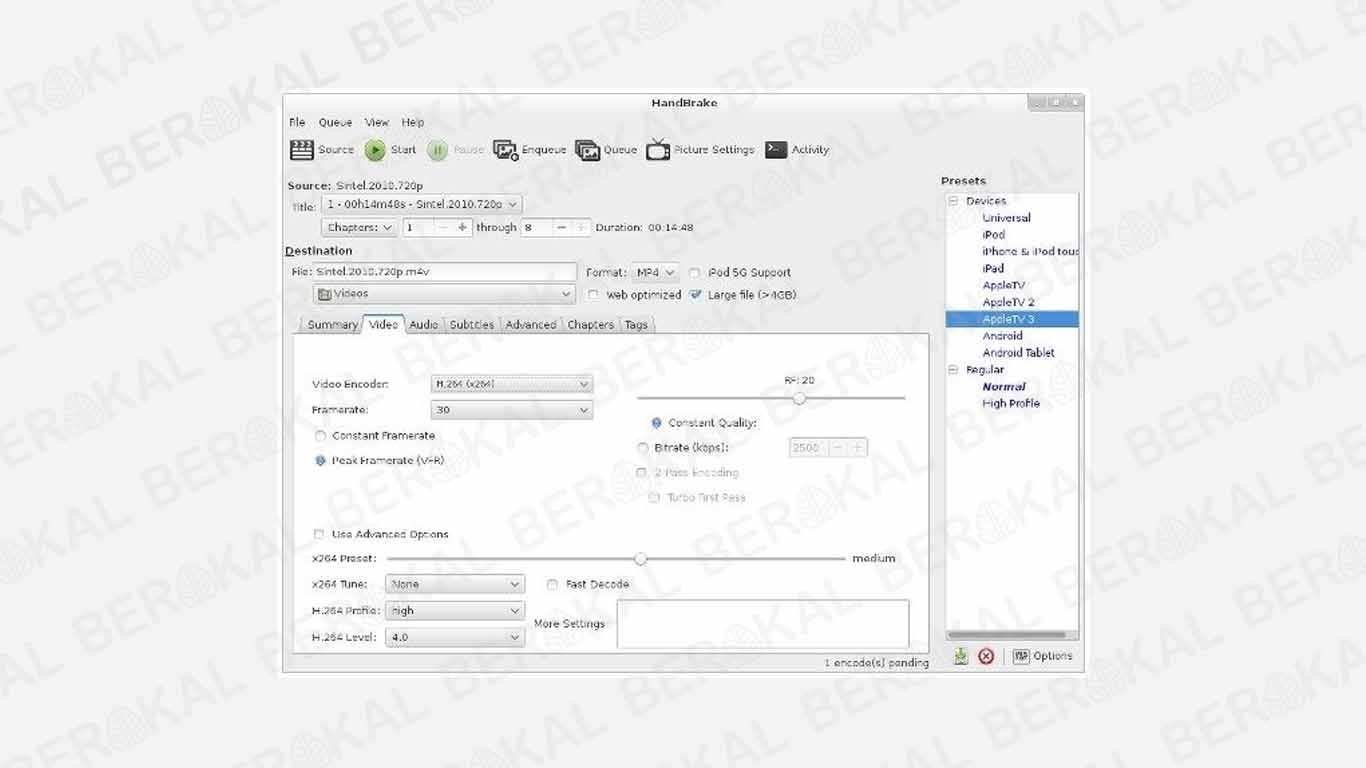
Task: Click the preset Options button
Action: click(x=1043, y=656)
